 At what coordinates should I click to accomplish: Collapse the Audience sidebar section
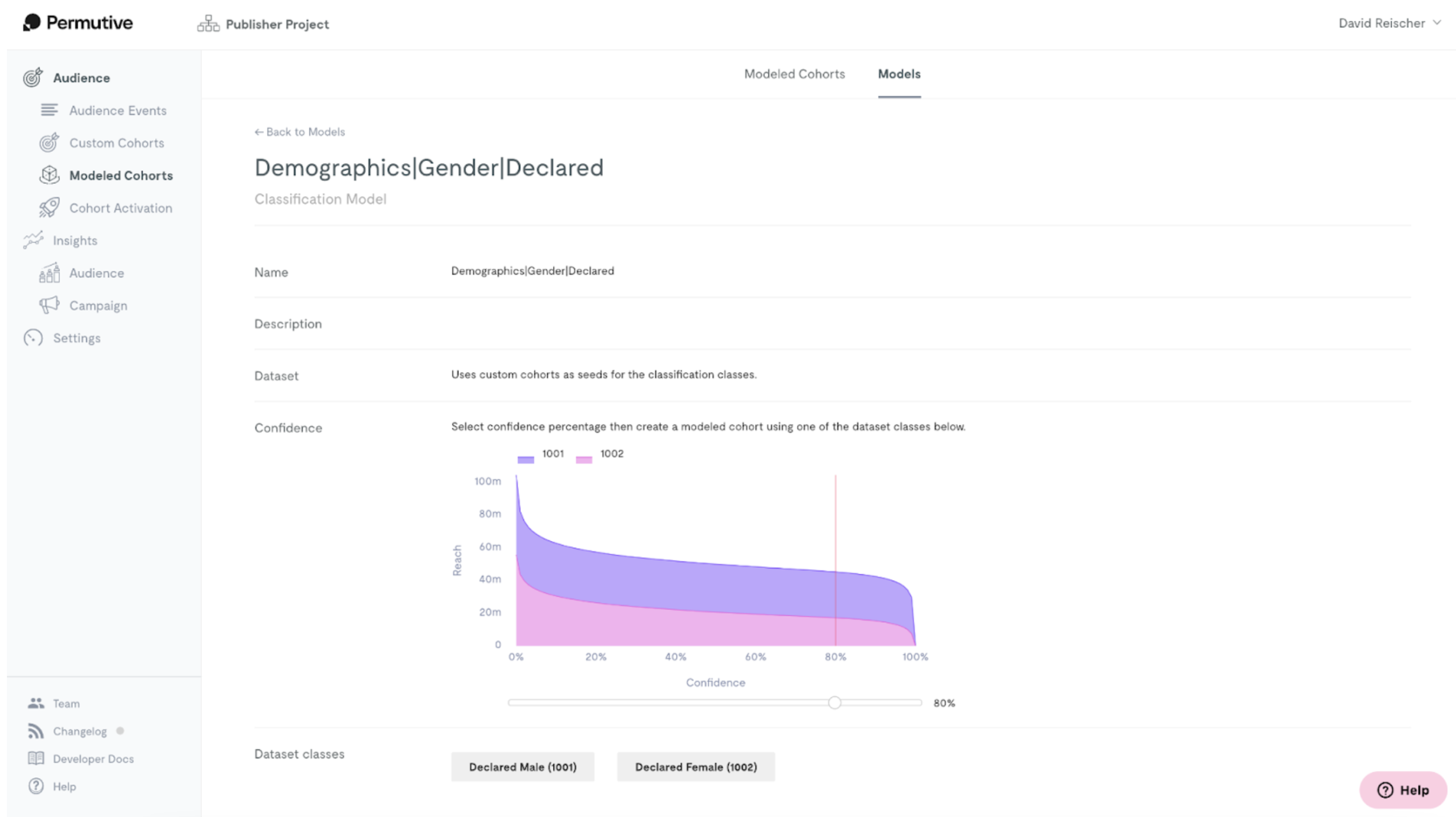tap(81, 77)
